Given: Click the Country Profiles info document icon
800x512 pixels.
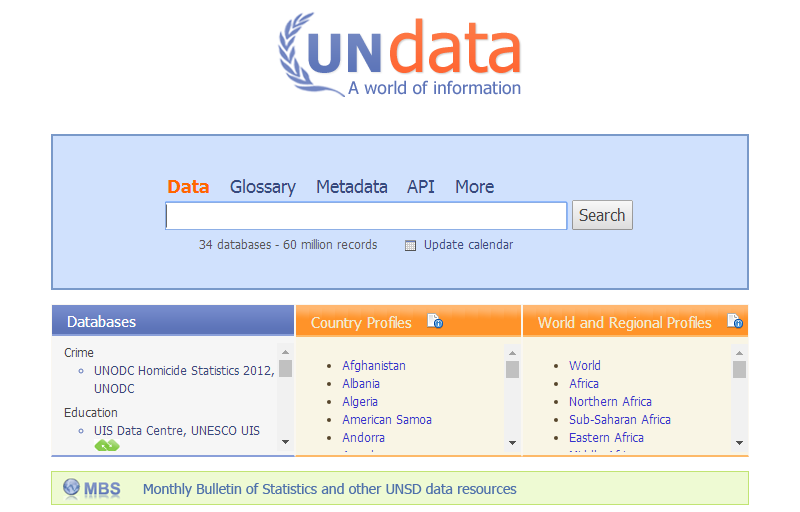Looking at the screenshot, I should (435, 321).
